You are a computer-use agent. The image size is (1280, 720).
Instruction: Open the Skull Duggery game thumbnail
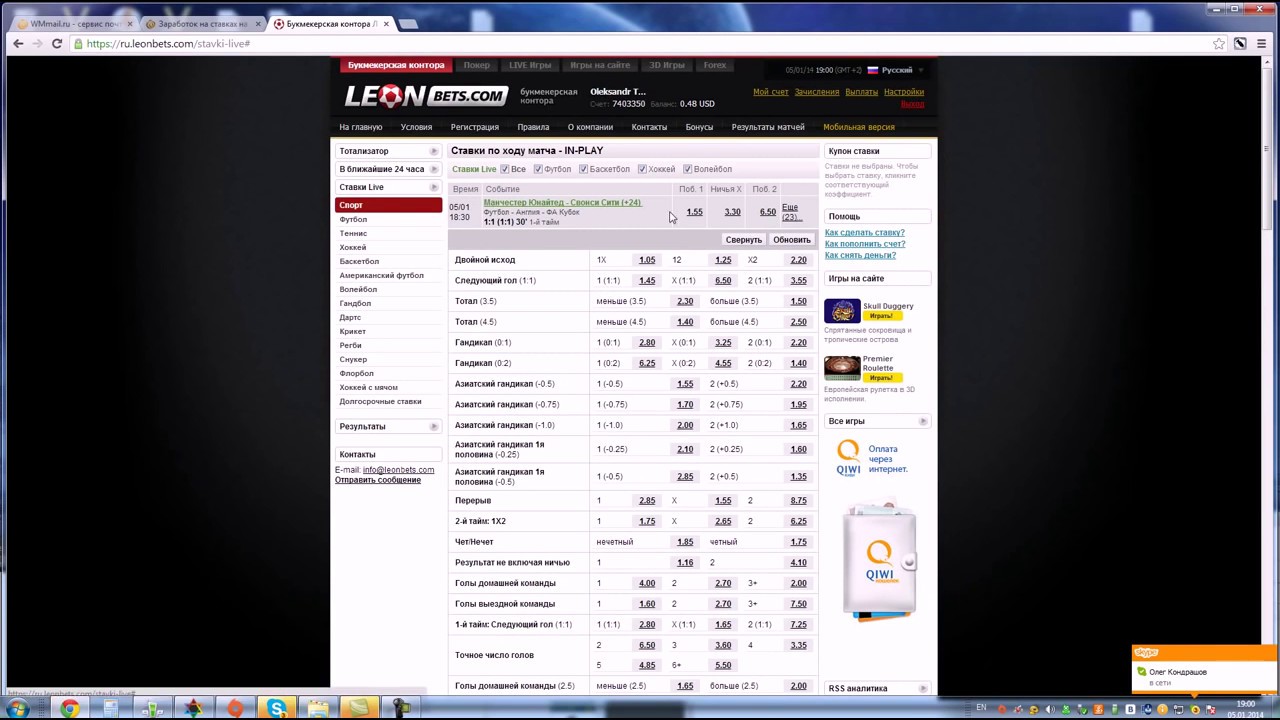click(x=842, y=311)
